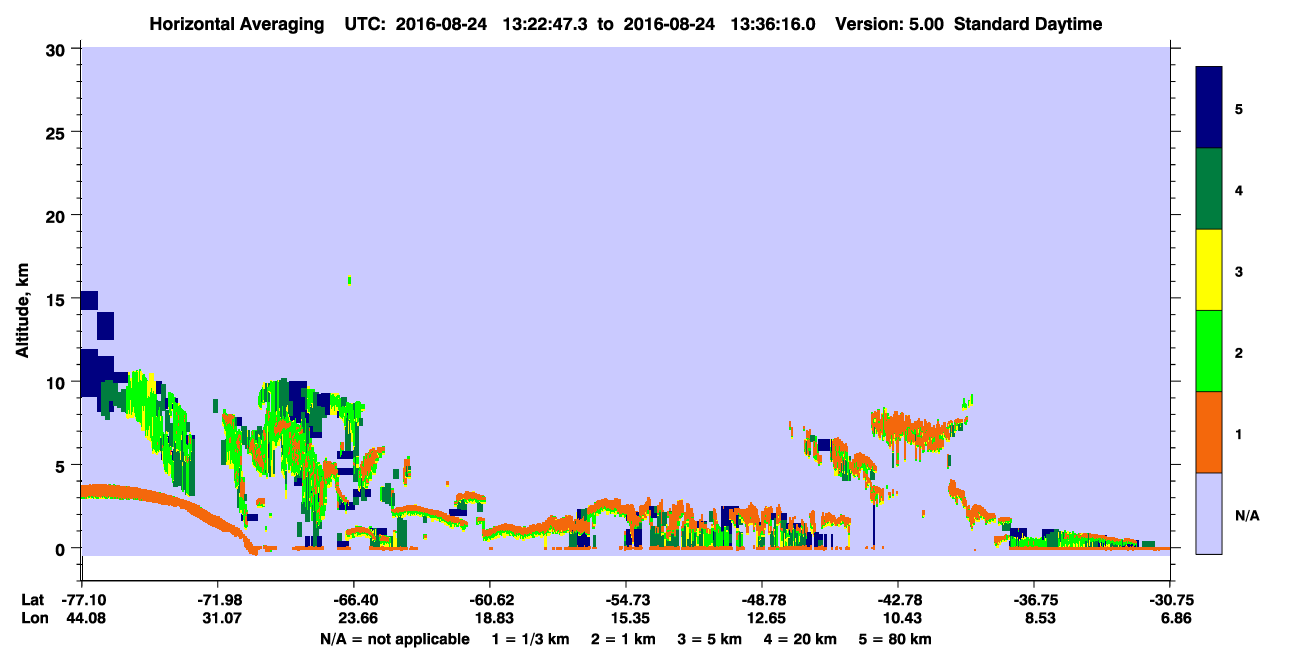Select the bright green level 2 colorbar segment
This screenshot has width=1300, height=667.
[1209, 351]
